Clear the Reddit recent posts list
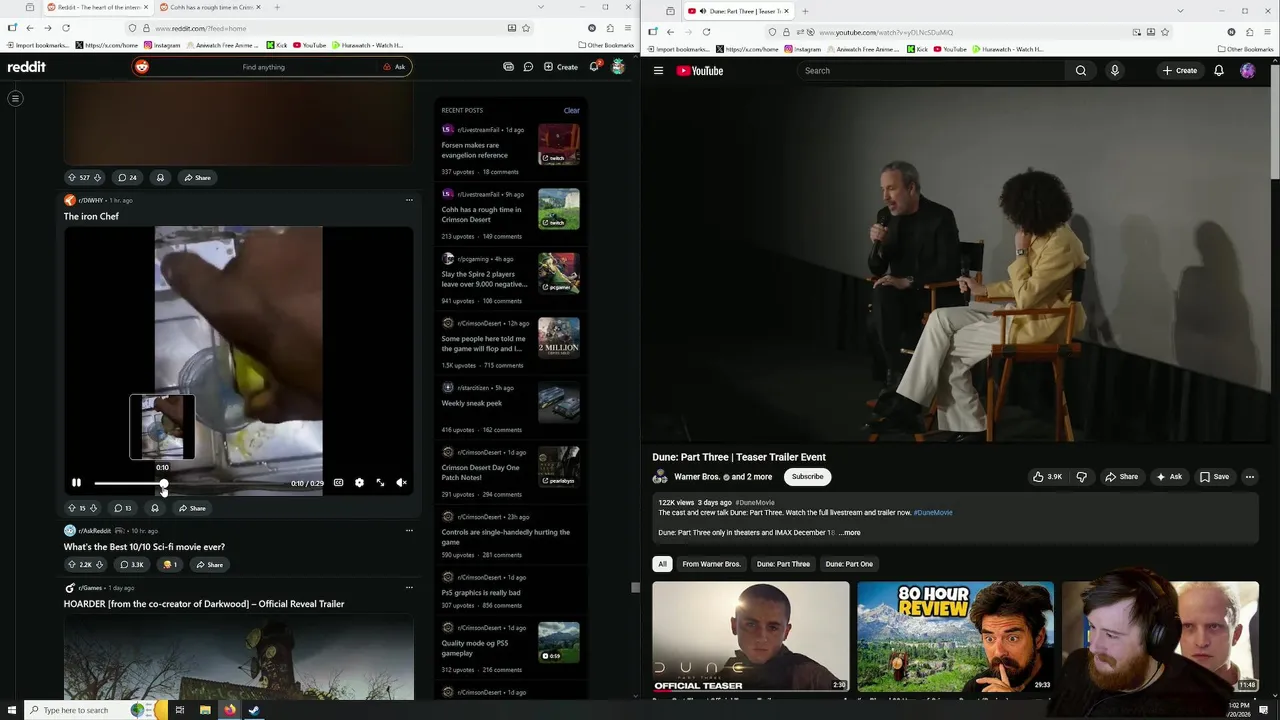 [571, 110]
